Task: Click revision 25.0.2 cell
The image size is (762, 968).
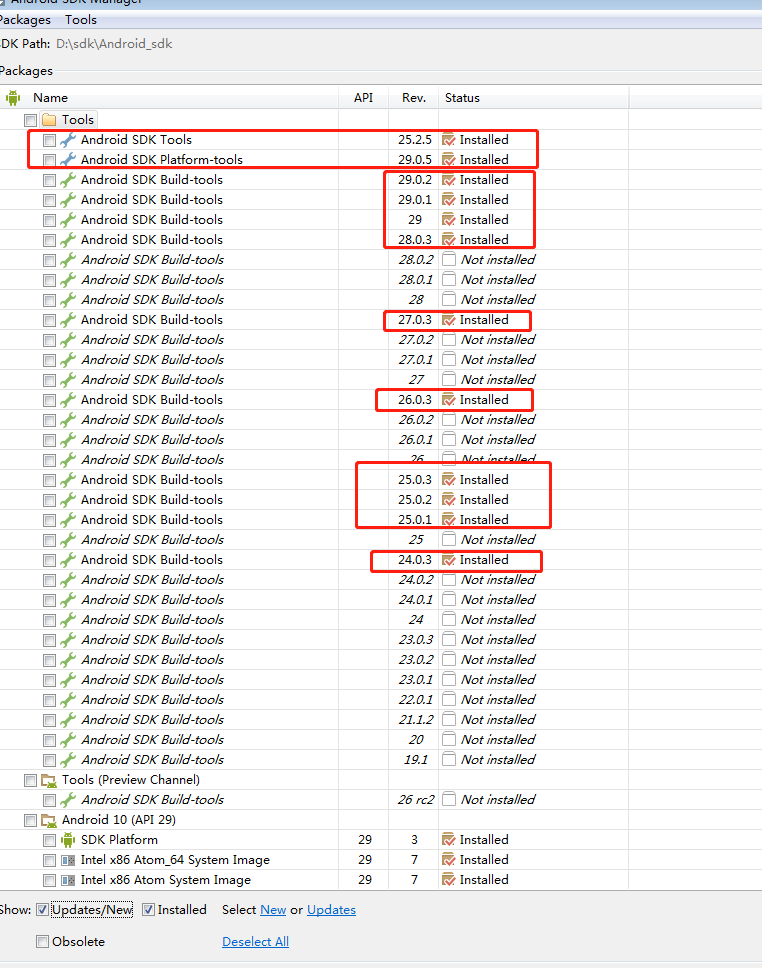Action: [414, 500]
